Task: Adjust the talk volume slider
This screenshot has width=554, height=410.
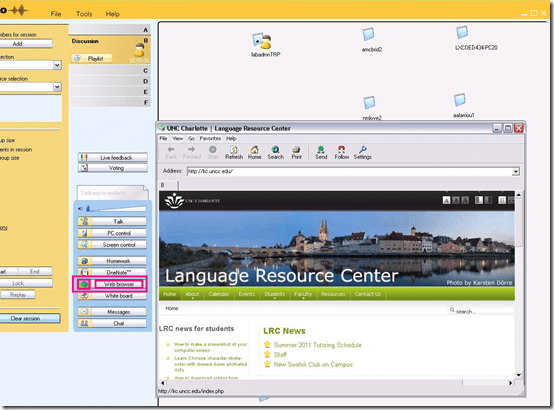Action: [117, 209]
